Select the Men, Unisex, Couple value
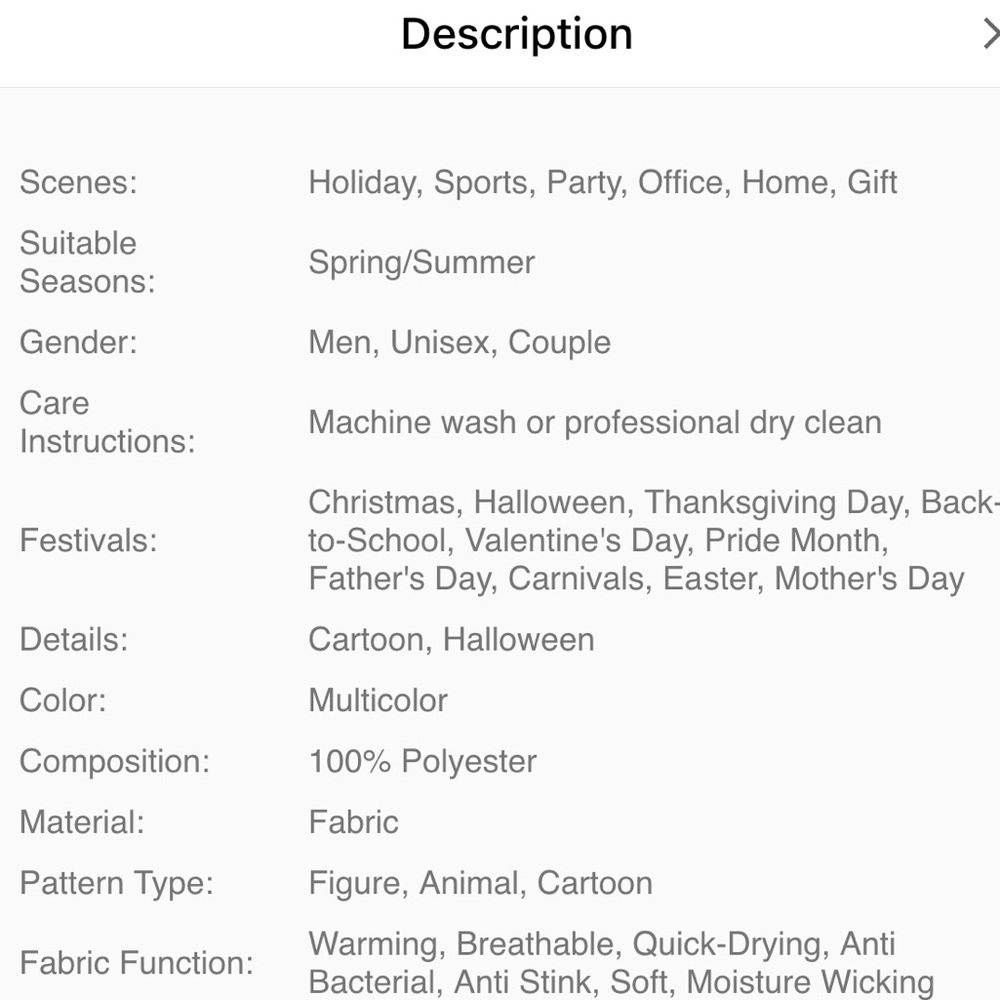The height and width of the screenshot is (1000, 1000). pyautogui.click(x=460, y=342)
